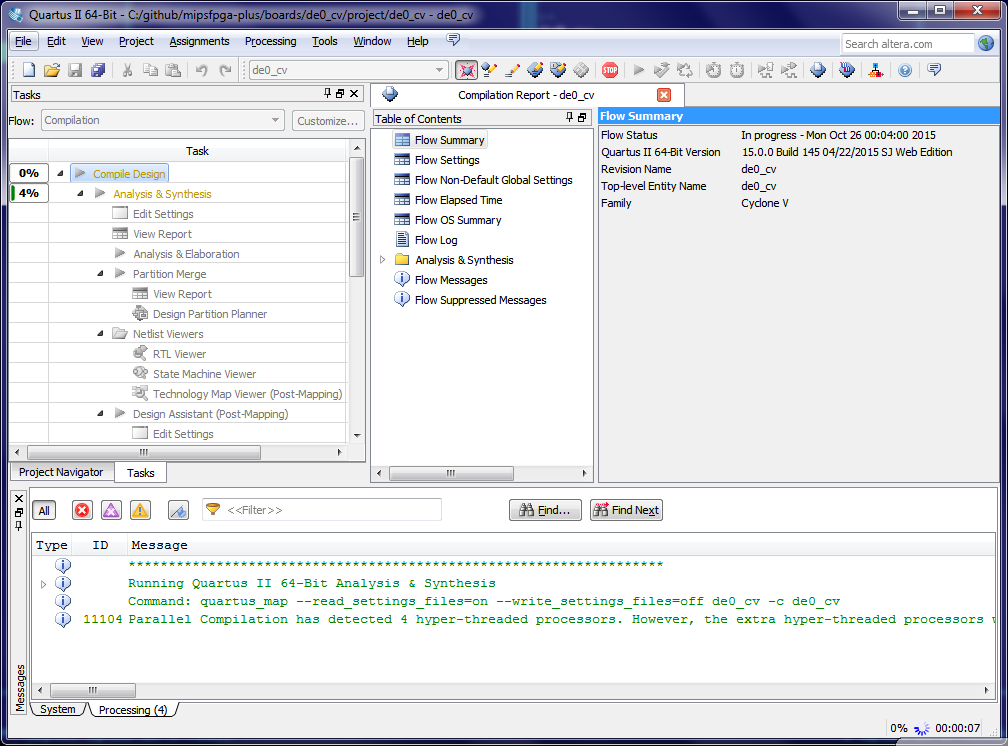The image size is (1008, 746).
Task: Pin the Tasks panel
Action: [327, 93]
